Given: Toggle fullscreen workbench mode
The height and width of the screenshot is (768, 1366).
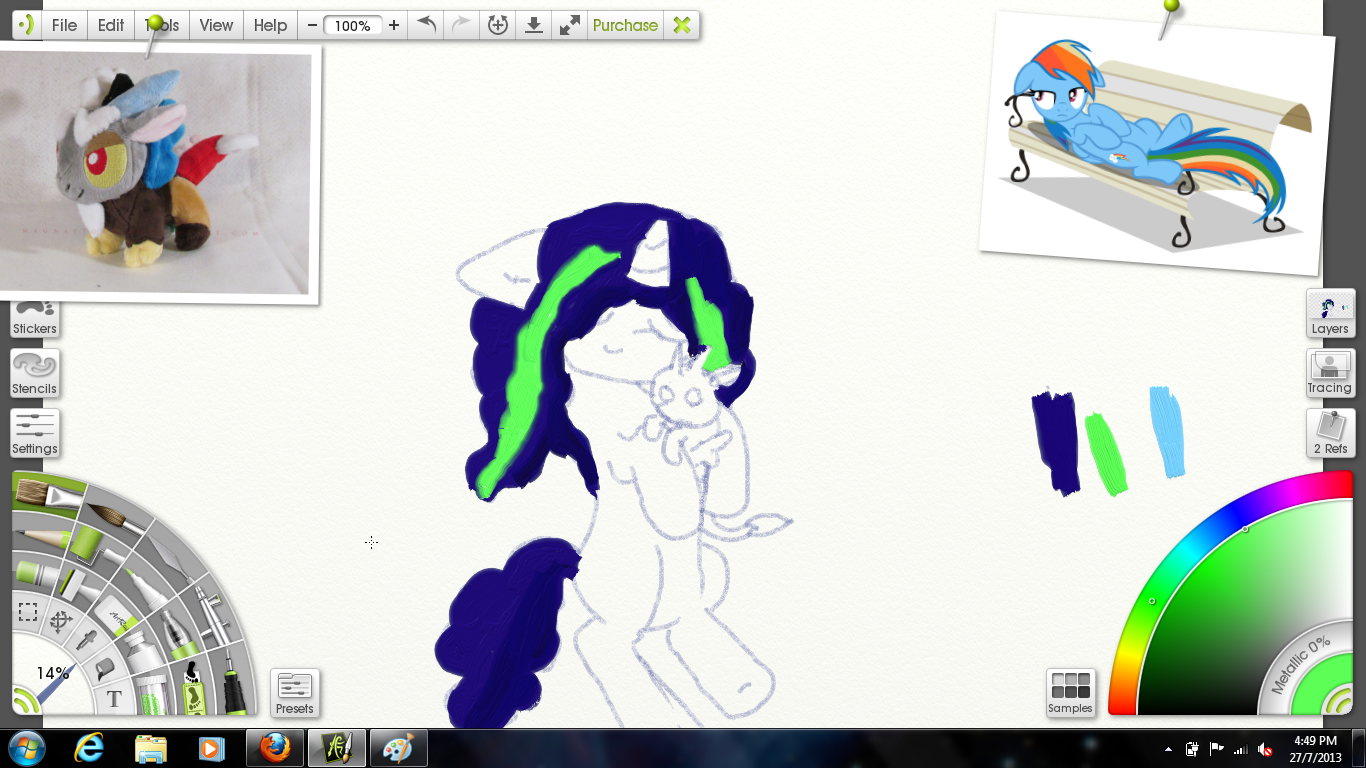Looking at the screenshot, I should pos(570,25).
